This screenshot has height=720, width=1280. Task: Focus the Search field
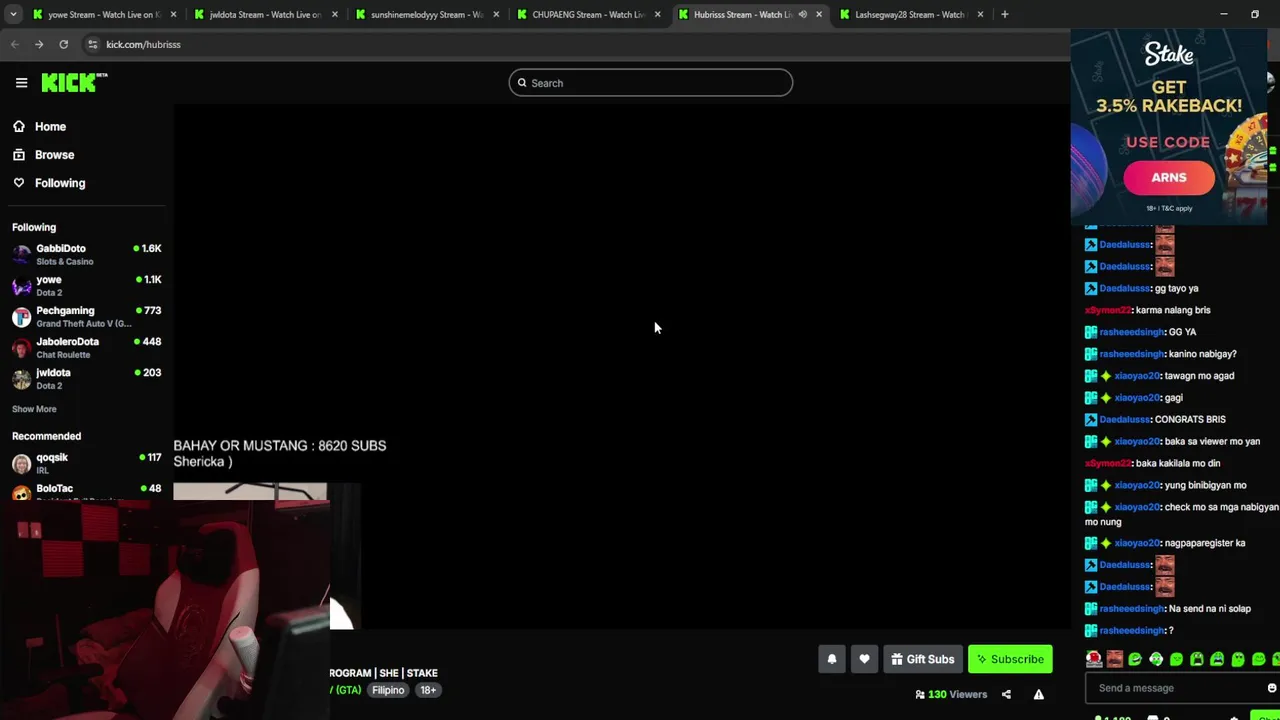(651, 83)
